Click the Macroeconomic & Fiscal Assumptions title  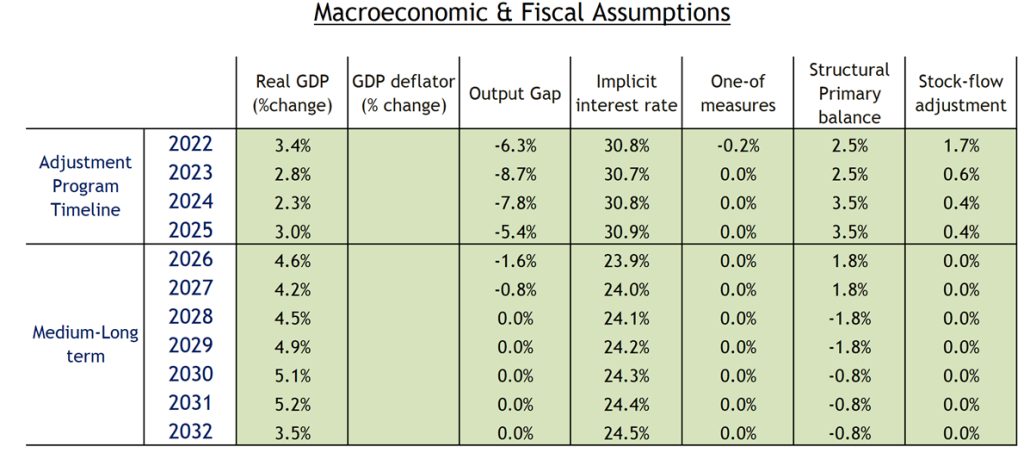tap(521, 14)
